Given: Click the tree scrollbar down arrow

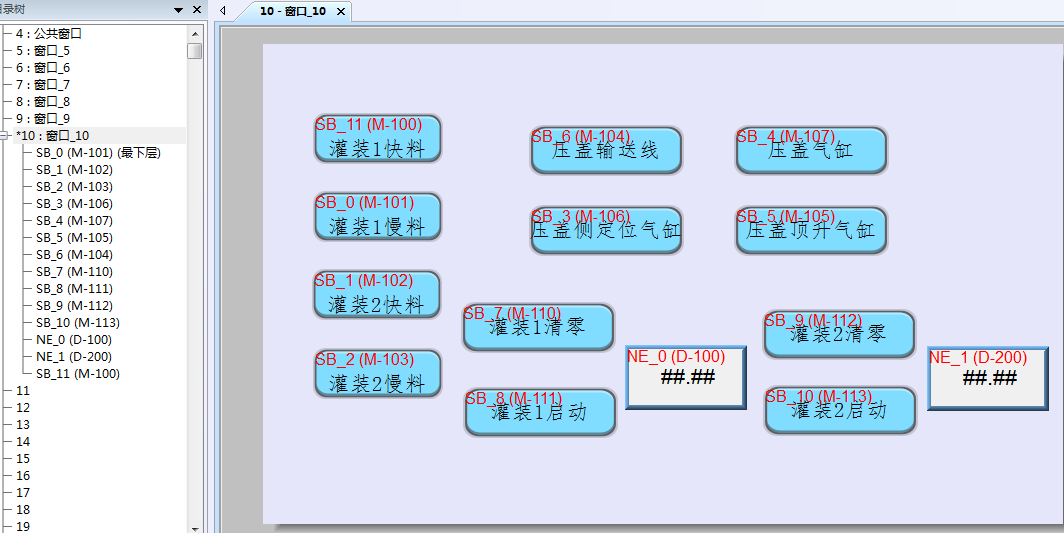Looking at the screenshot, I should tap(195, 527).
